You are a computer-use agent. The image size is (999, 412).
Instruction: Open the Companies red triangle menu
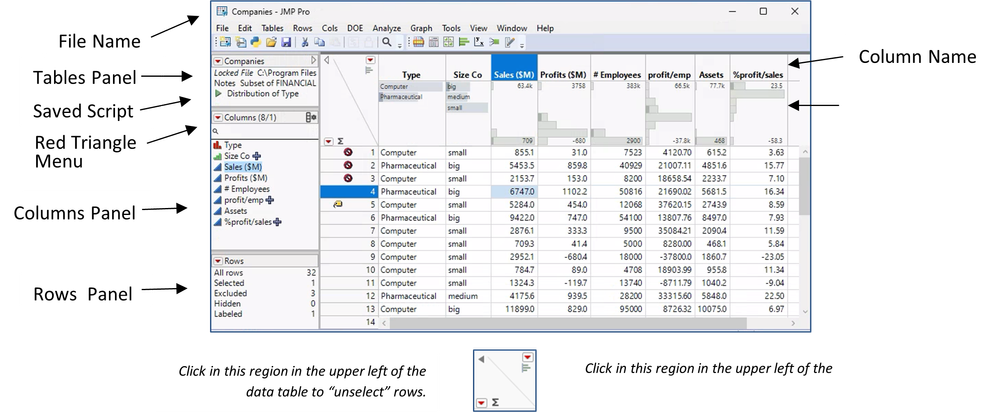(x=218, y=61)
